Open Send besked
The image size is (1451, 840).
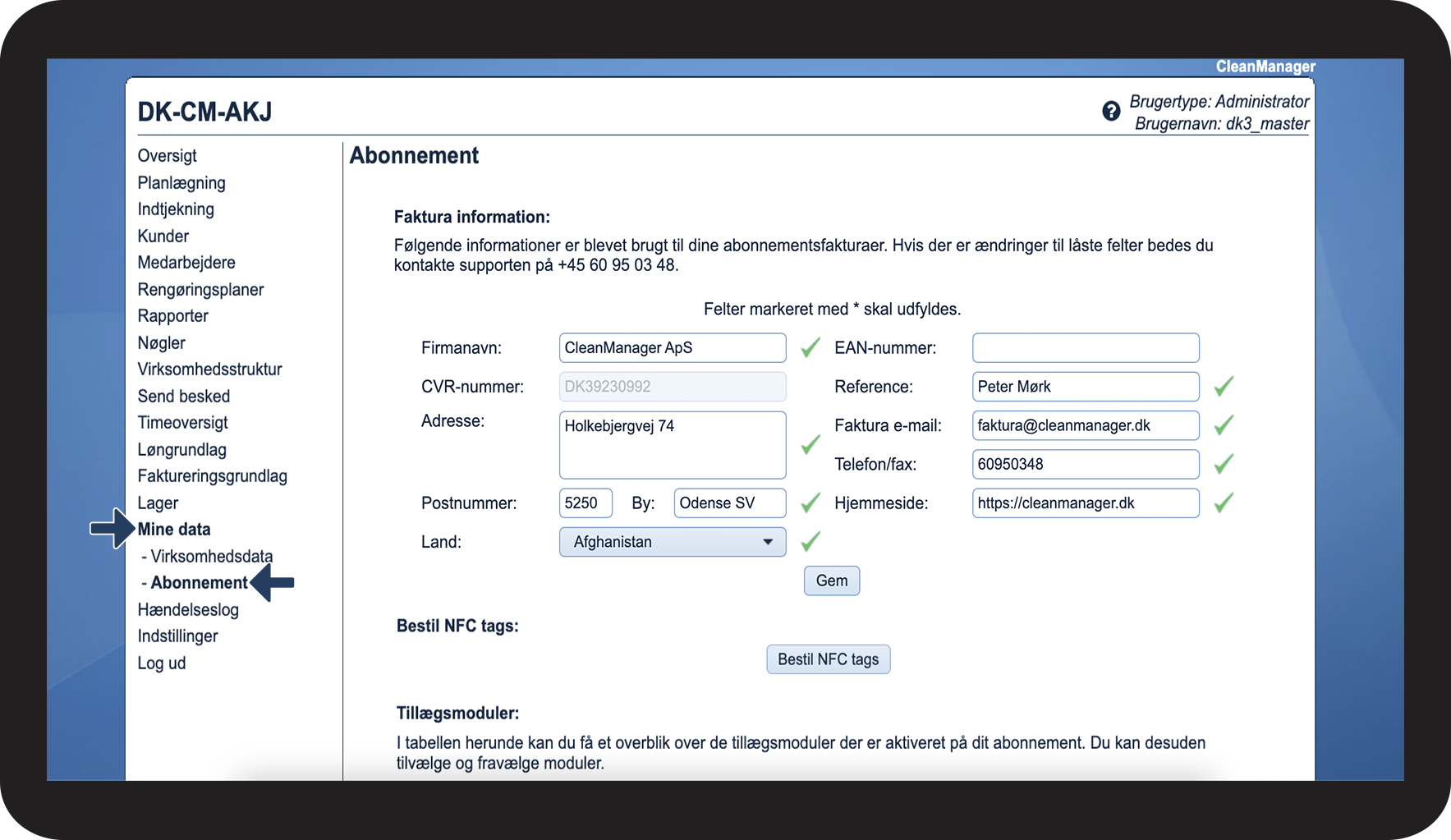[184, 397]
